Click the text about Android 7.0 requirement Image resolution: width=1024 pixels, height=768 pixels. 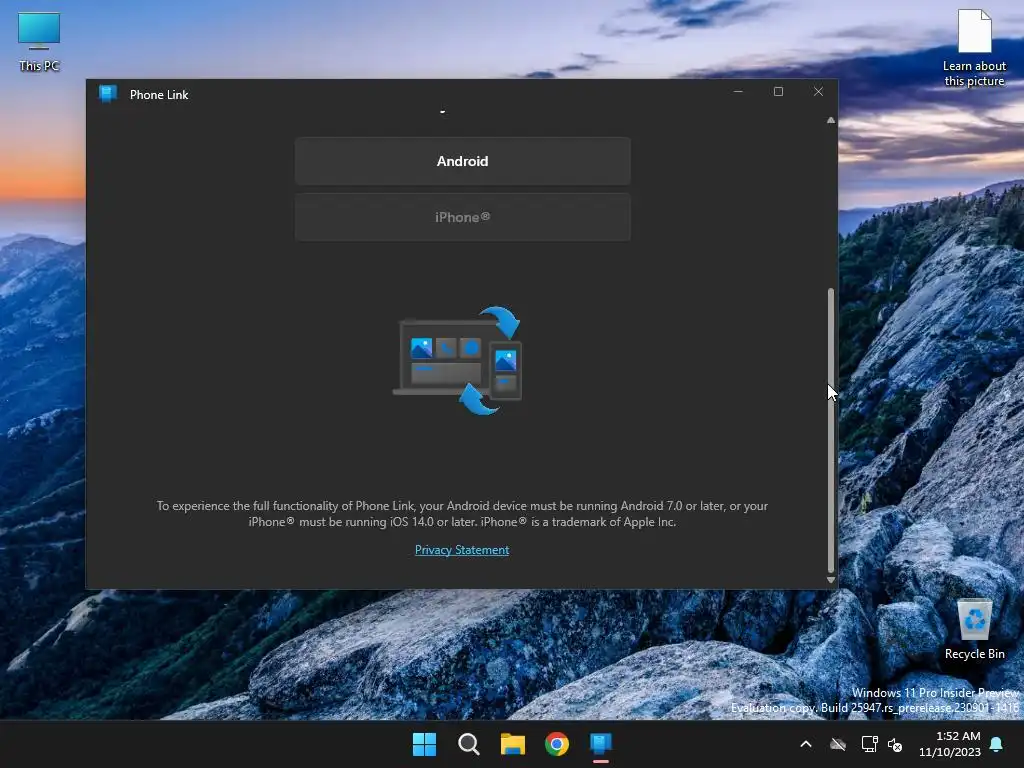(x=462, y=514)
